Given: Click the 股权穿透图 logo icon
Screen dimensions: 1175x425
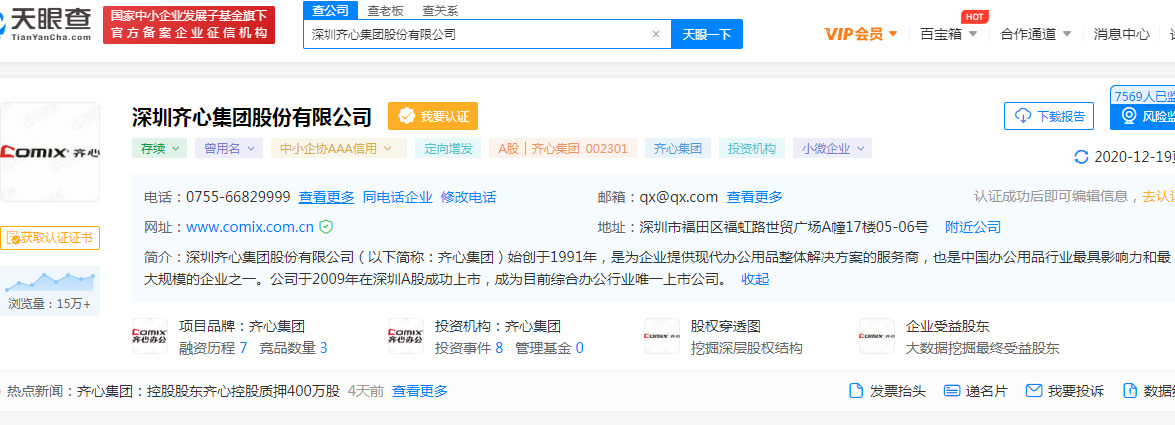Looking at the screenshot, I should click(662, 337).
